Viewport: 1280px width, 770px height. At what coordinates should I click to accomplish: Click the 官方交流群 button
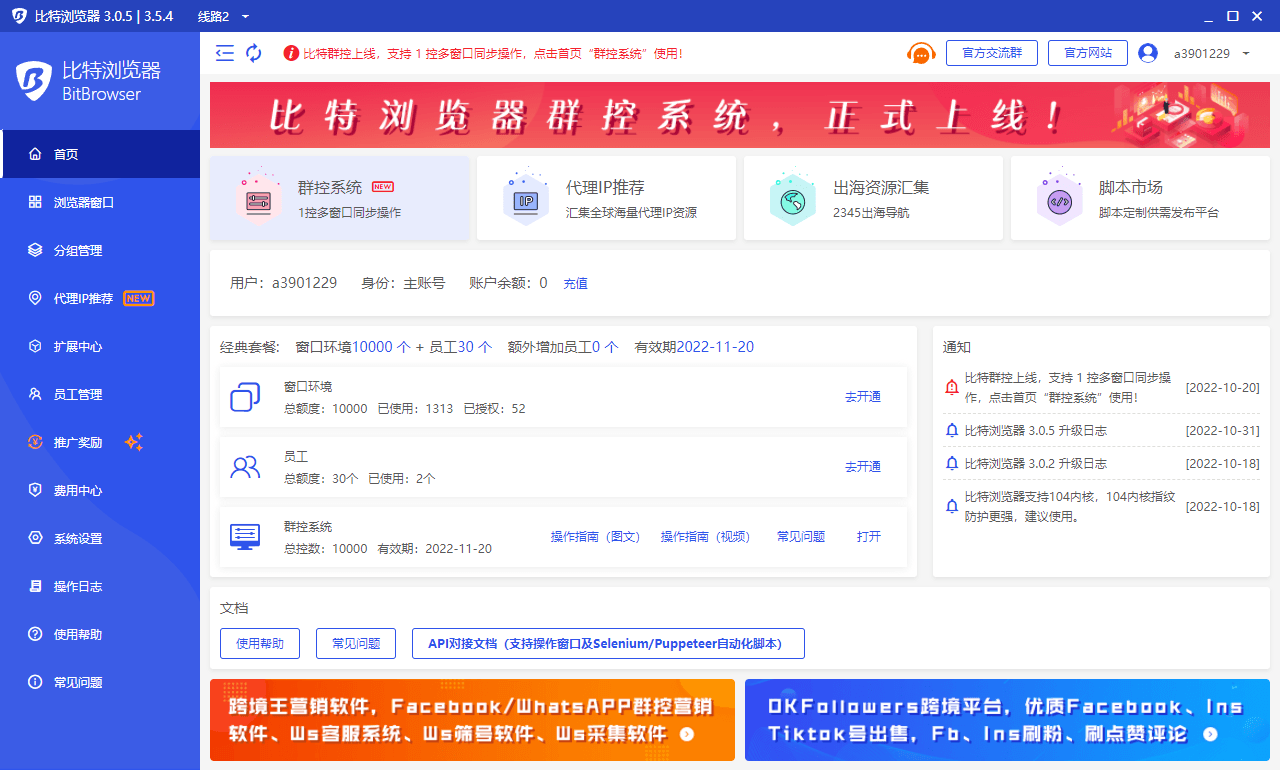(991, 53)
